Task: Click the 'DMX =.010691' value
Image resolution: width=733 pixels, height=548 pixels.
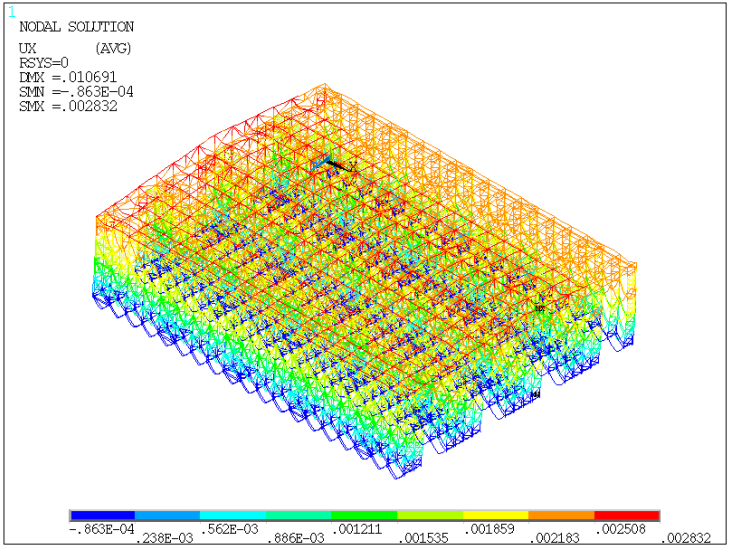Action: pos(68,77)
